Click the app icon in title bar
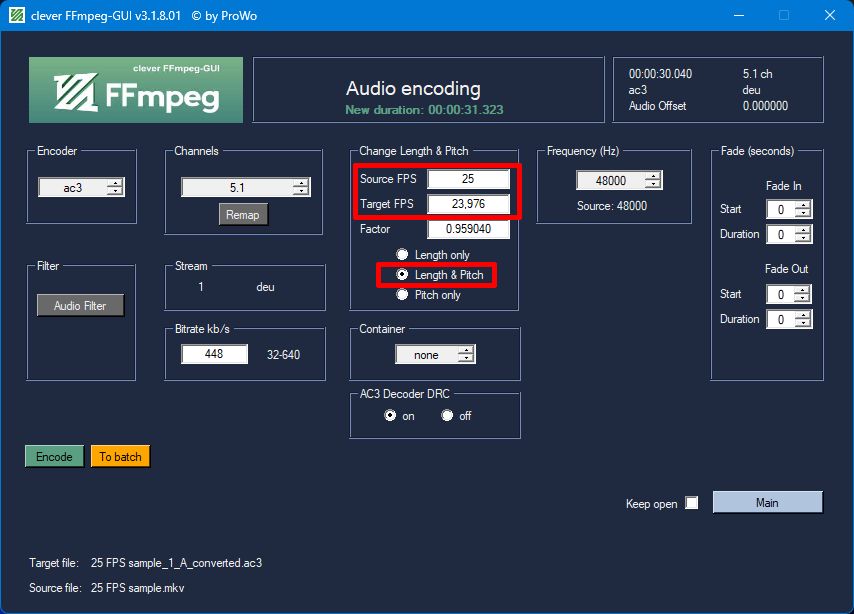This screenshot has width=854, height=614. 17,15
